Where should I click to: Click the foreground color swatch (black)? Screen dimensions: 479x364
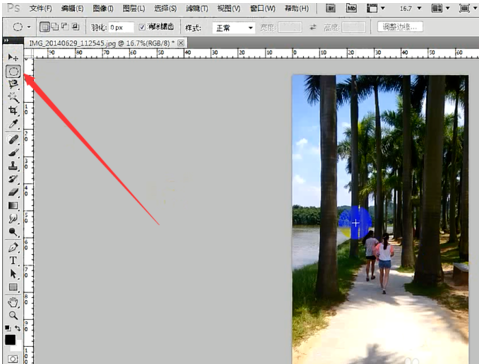[x=10, y=340]
